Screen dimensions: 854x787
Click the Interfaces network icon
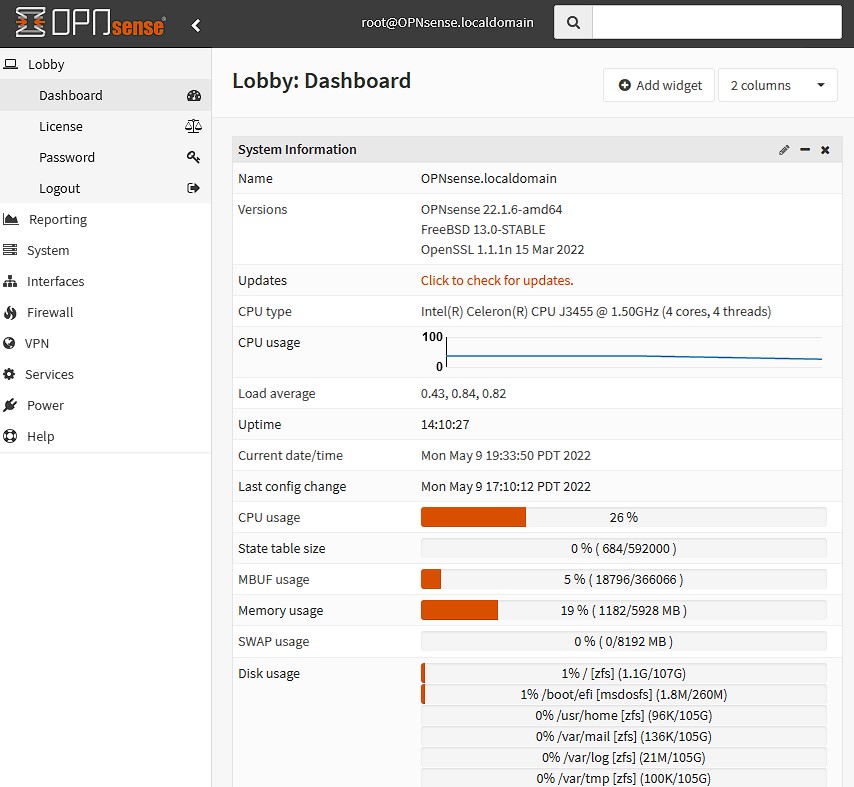[11, 281]
